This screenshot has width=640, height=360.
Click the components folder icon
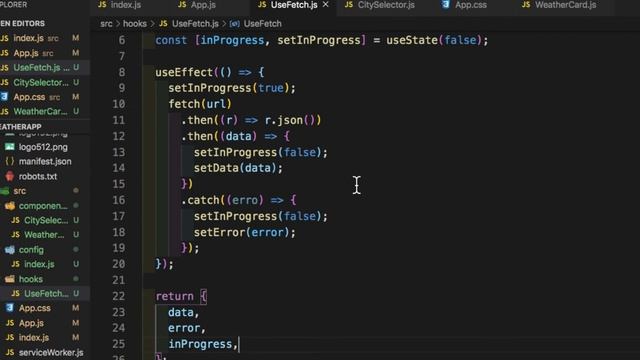(x=10, y=206)
